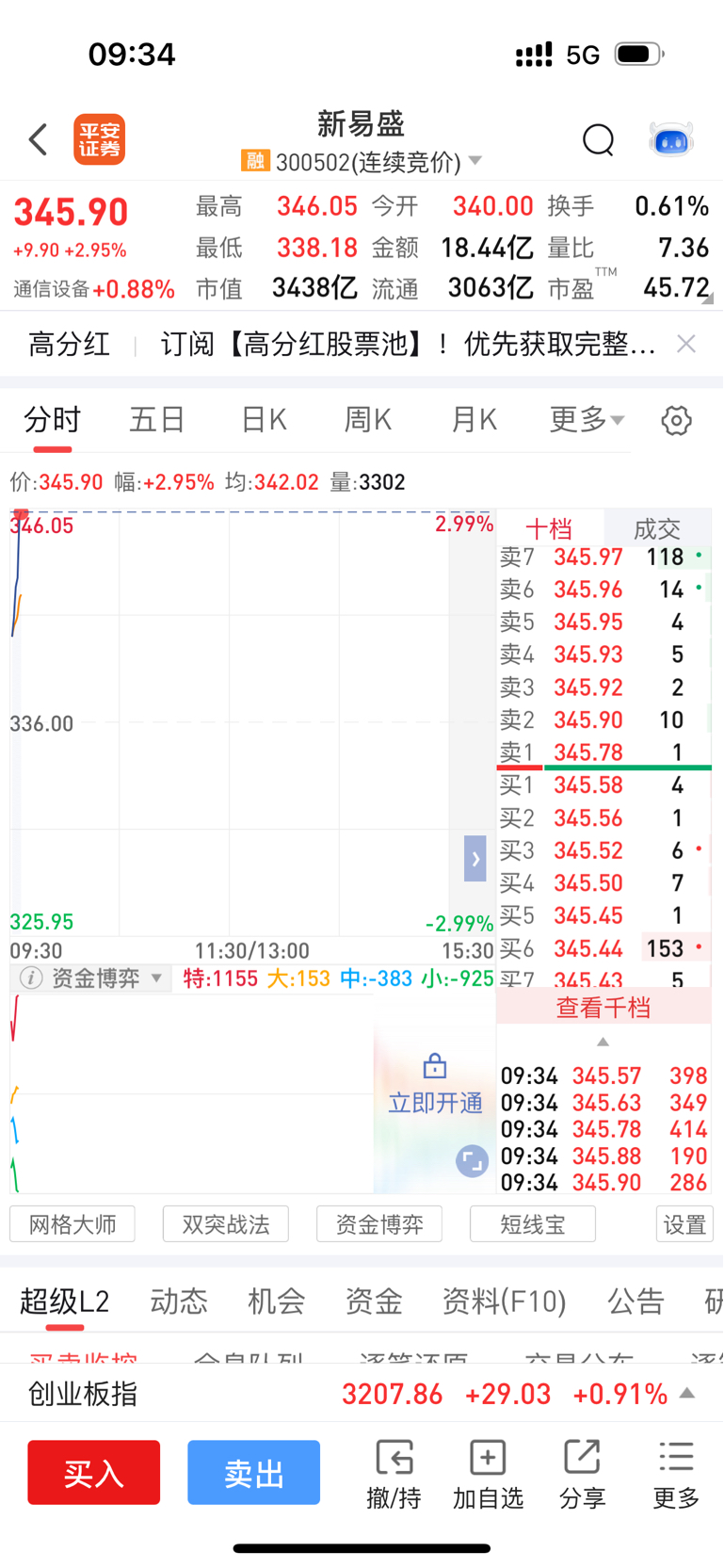Open the 资金博弈 indicator dropdown

coord(156,978)
